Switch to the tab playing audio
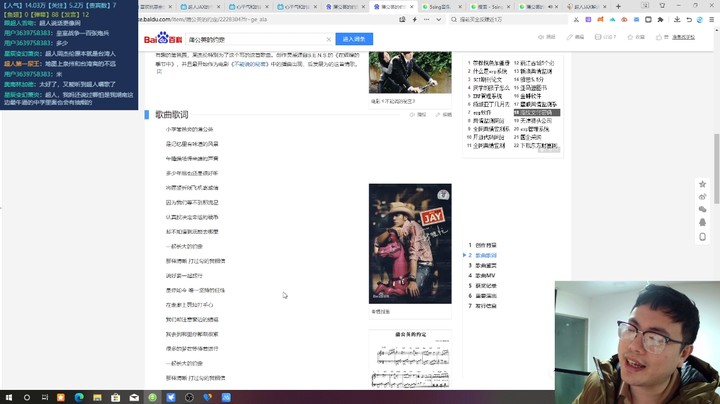This screenshot has width=720, height=404. pyautogui.click(x=536, y=7)
